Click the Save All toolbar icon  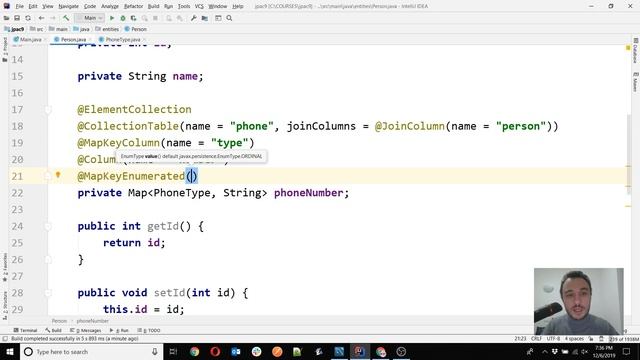(x=17, y=18)
